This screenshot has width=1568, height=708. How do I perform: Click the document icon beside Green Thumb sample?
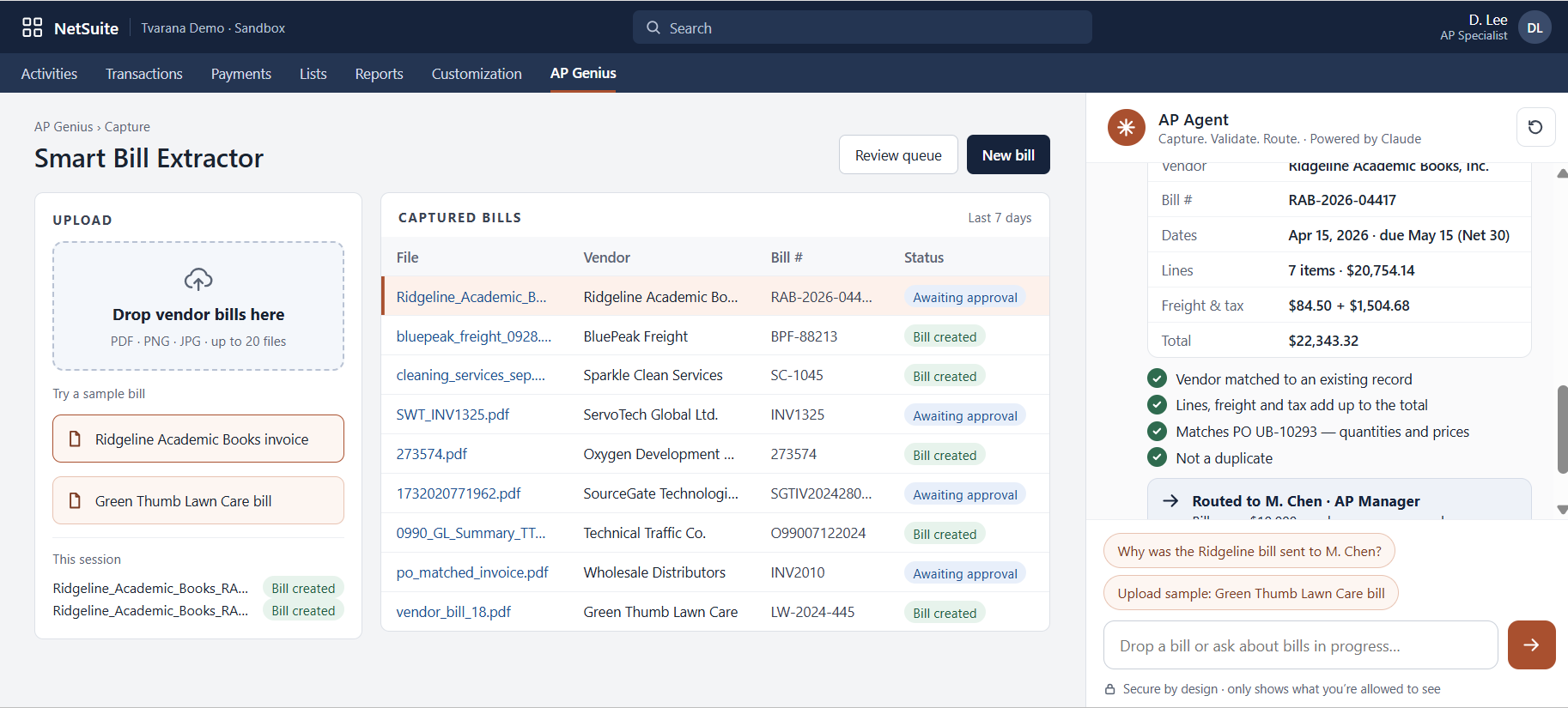click(x=75, y=500)
